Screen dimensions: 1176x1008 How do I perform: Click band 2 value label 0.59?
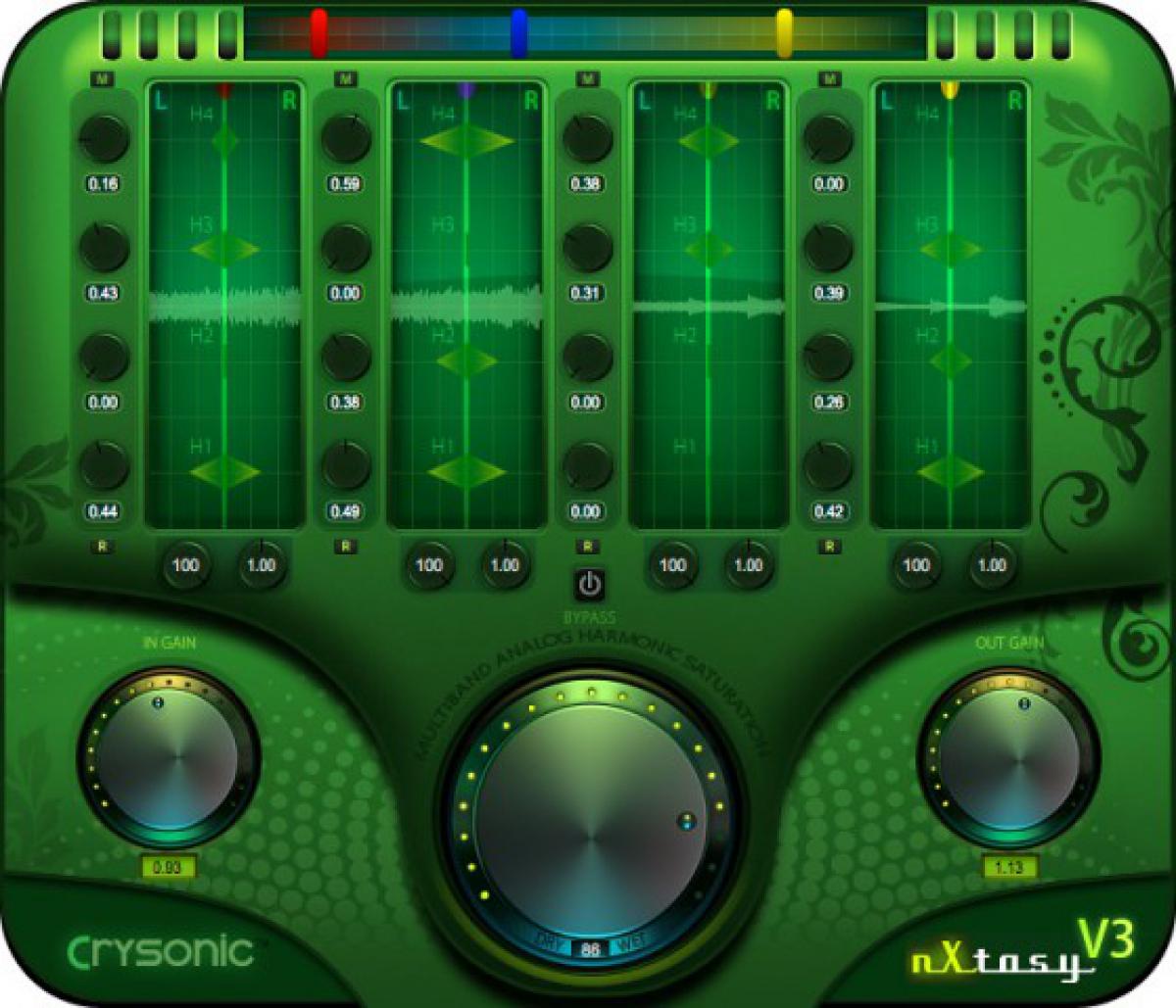[345, 184]
